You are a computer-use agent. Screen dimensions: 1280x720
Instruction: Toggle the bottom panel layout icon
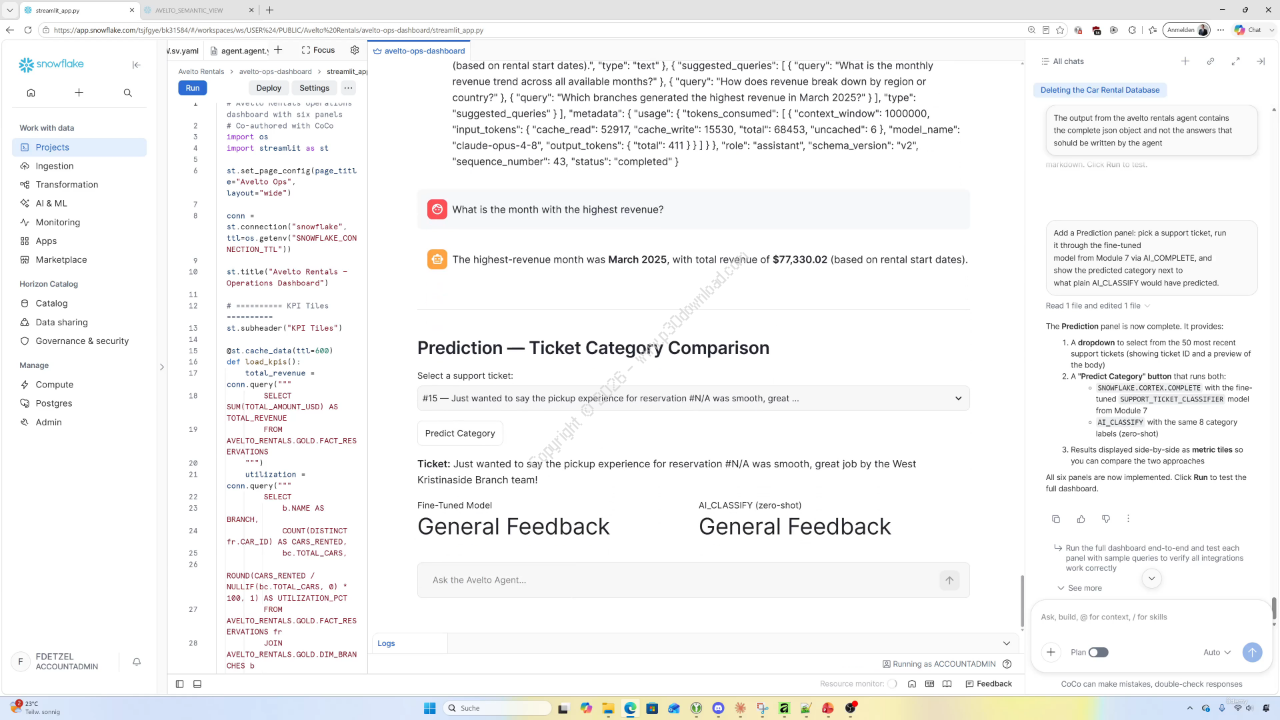tap(197, 684)
